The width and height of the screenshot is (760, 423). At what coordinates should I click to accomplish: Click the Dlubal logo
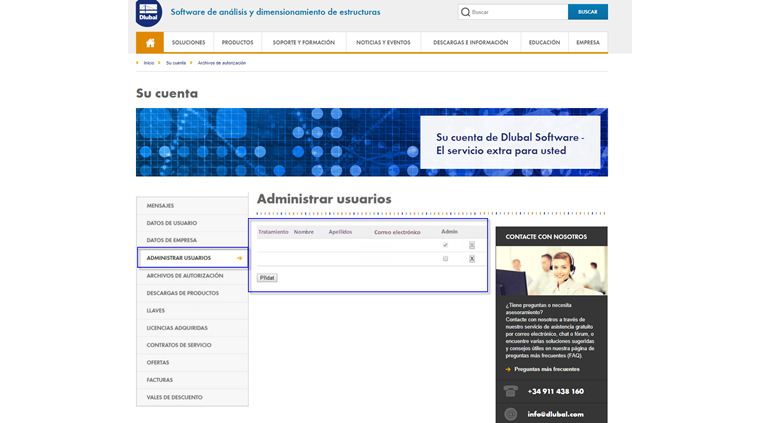(x=149, y=13)
